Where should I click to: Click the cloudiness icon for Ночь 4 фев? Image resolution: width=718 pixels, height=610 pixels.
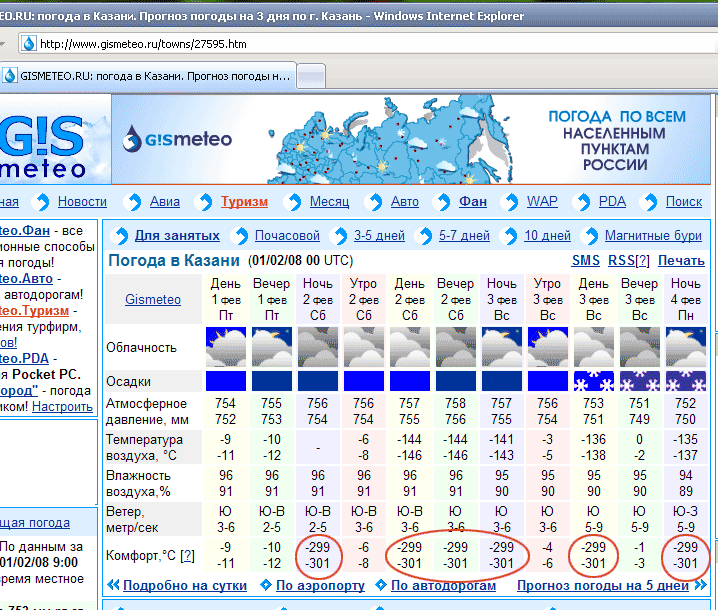pos(685,347)
